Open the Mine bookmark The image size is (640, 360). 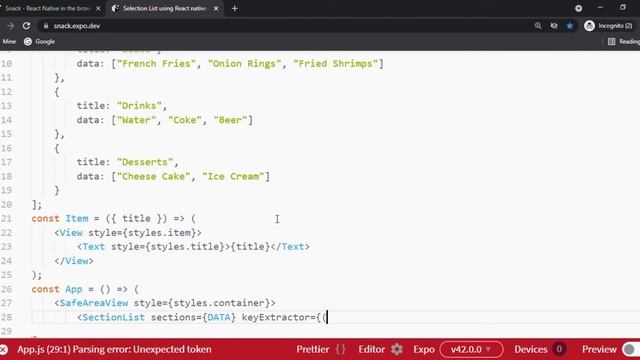tap(9, 42)
